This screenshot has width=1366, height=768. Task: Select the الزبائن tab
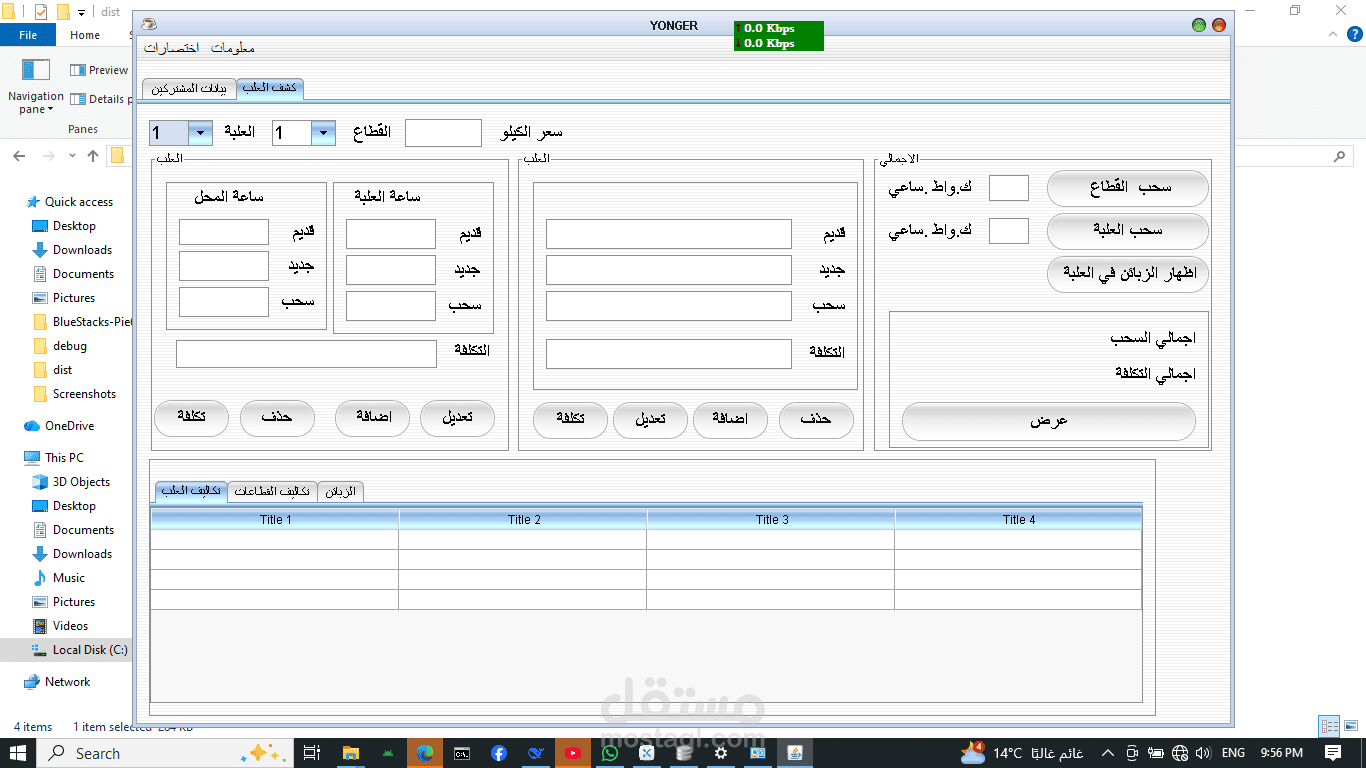[341, 491]
